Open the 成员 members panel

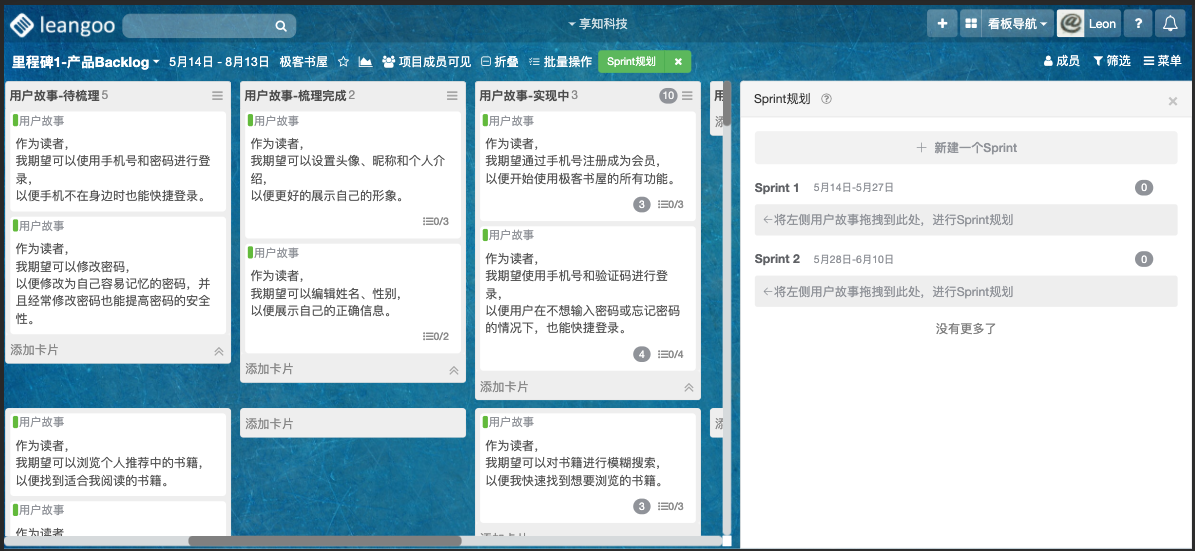[x=1061, y=62]
